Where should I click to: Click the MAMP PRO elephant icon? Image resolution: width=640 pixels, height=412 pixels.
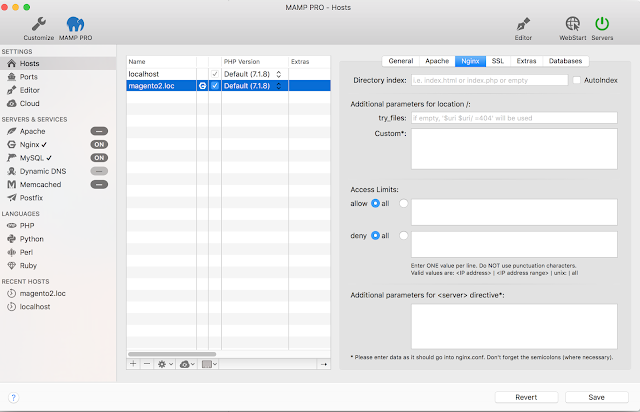tap(76, 24)
